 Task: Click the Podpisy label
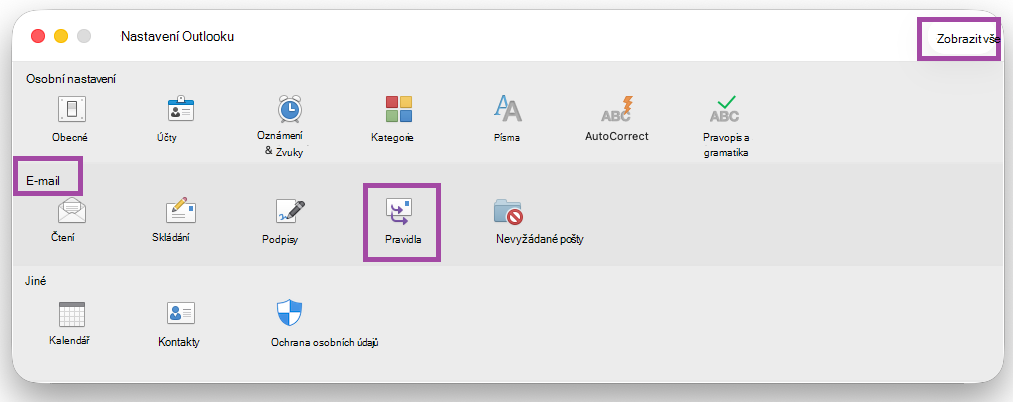coord(280,240)
